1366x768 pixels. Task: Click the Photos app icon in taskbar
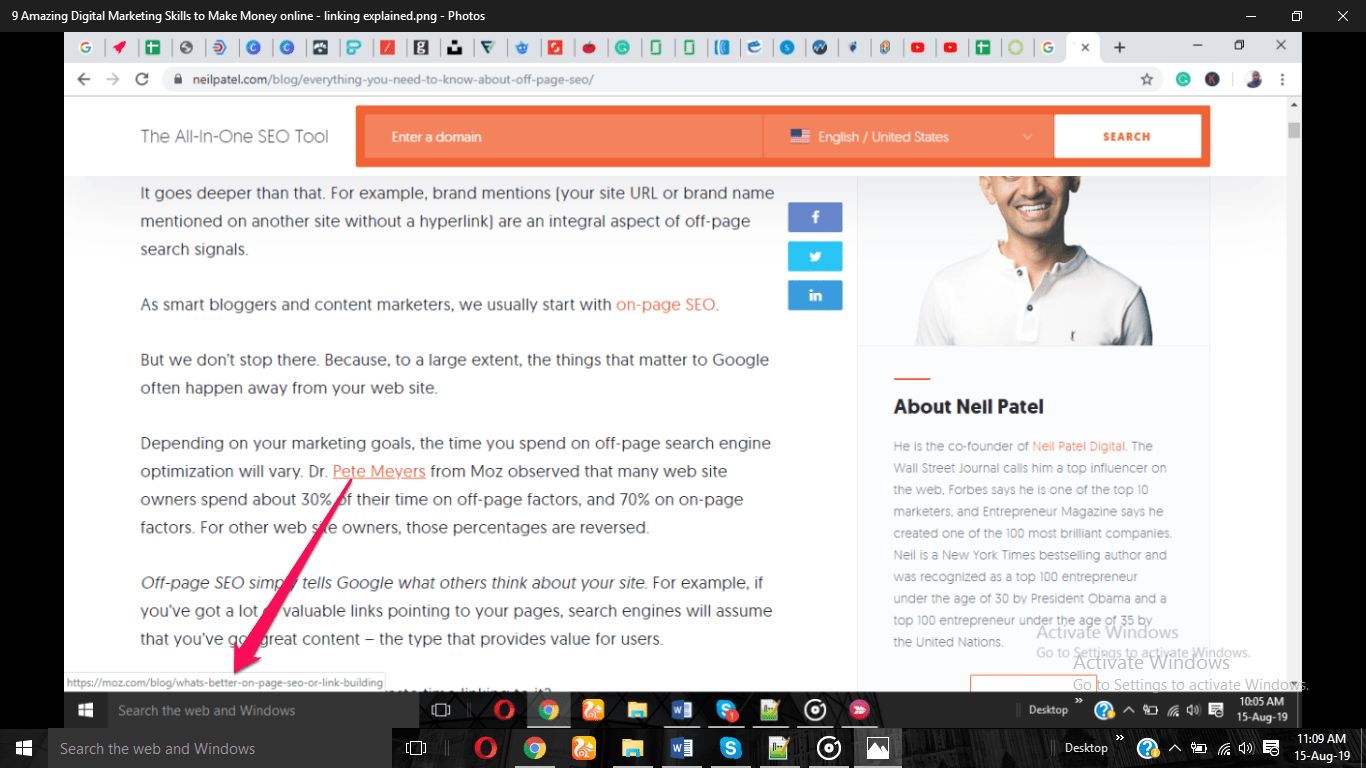point(877,748)
